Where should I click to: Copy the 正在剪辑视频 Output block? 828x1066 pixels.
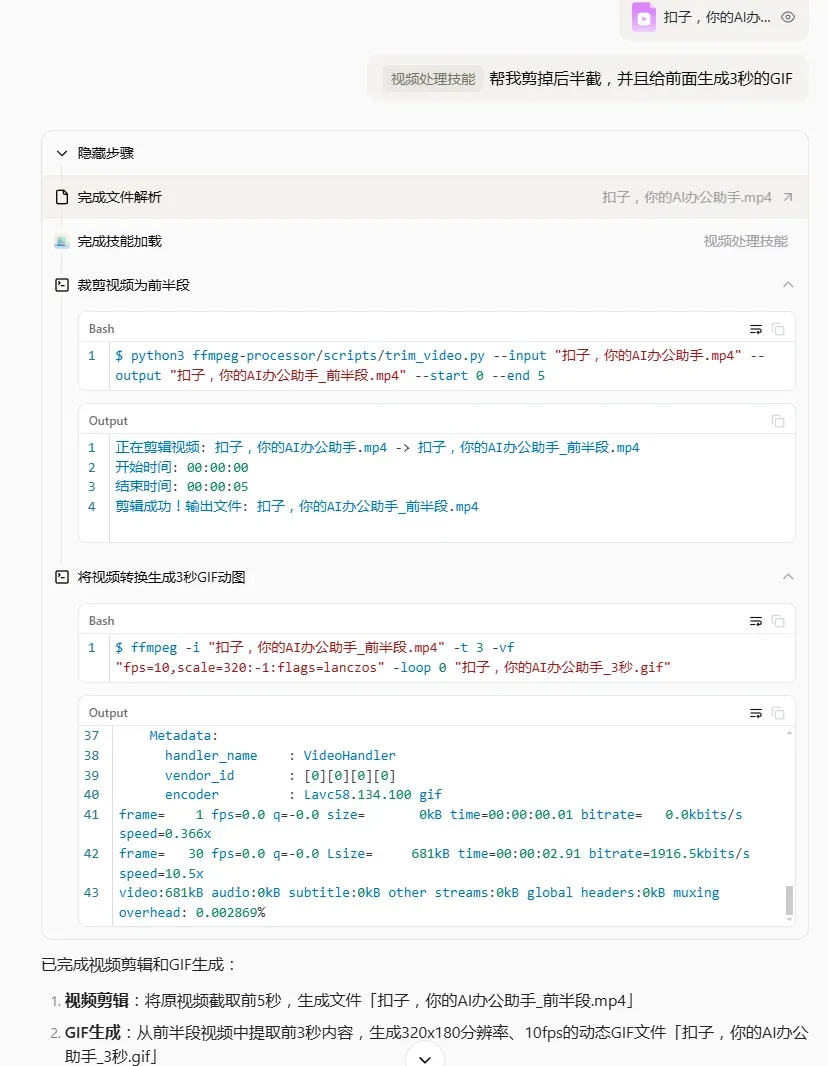(778, 421)
